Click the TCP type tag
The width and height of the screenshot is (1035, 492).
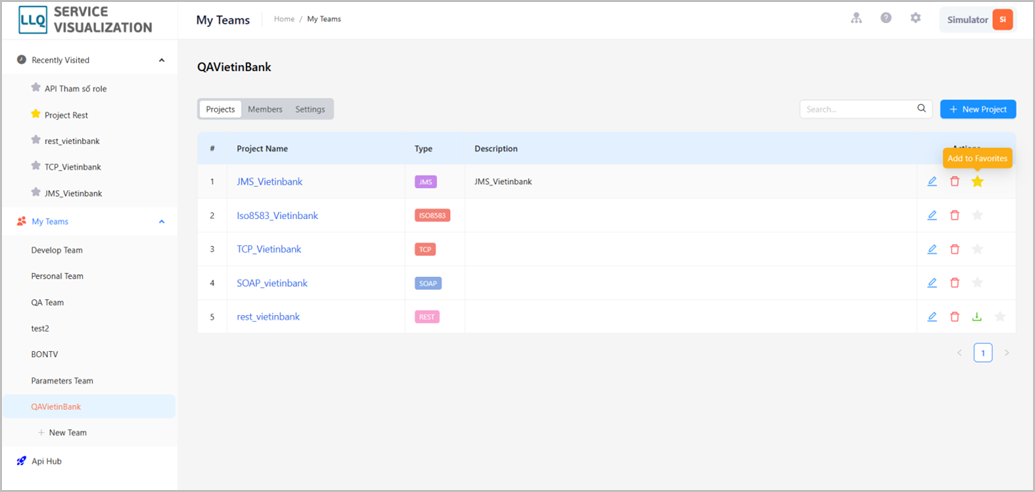point(425,249)
